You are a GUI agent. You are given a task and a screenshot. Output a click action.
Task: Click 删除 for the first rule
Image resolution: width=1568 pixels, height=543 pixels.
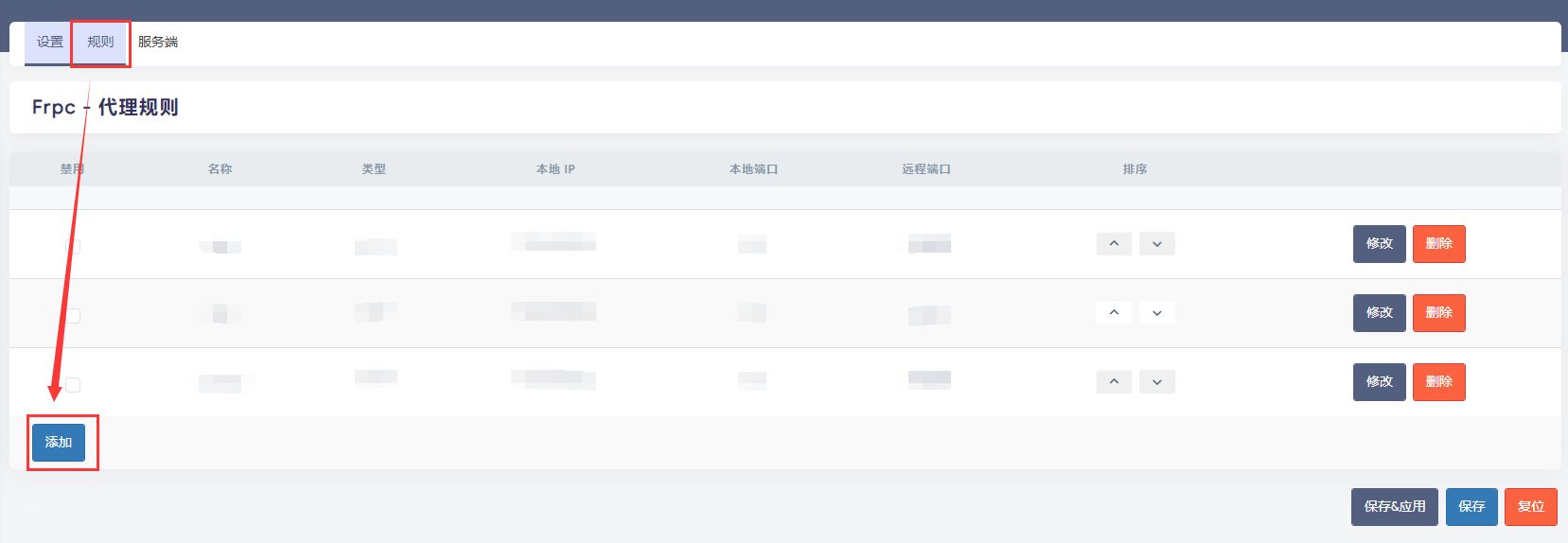(1438, 244)
